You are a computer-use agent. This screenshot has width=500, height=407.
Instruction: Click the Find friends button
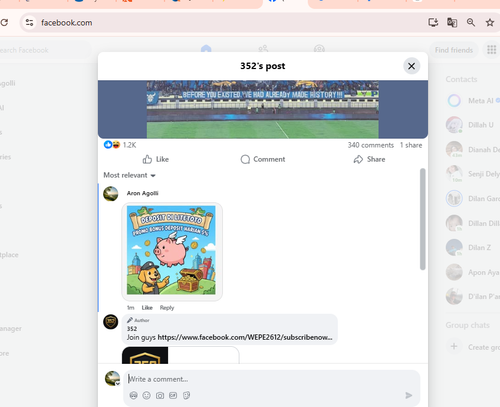click(x=454, y=50)
